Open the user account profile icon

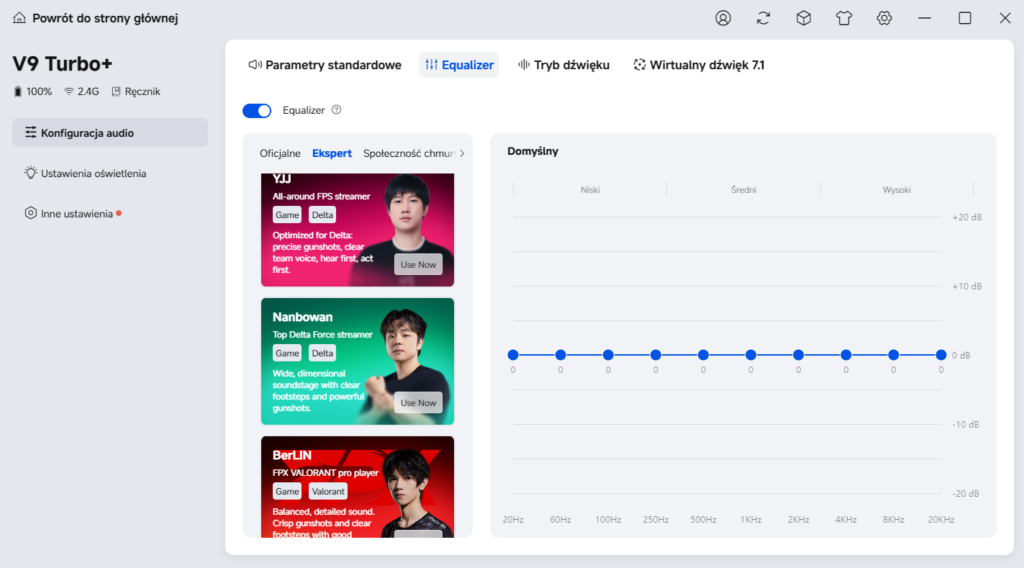[x=723, y=18]
